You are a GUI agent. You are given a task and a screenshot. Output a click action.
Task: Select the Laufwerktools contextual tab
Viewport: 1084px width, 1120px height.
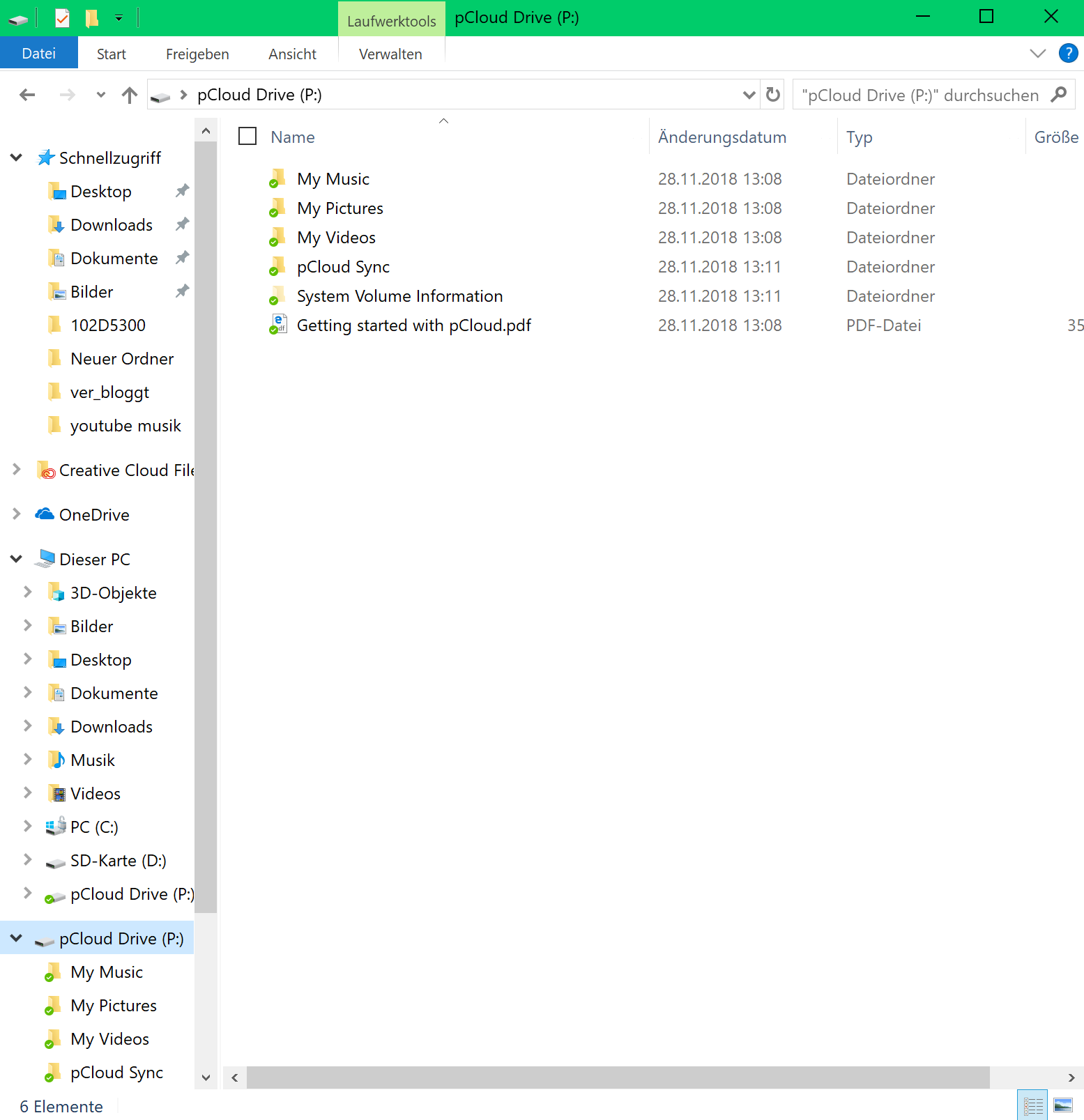(x=392, y=20)
